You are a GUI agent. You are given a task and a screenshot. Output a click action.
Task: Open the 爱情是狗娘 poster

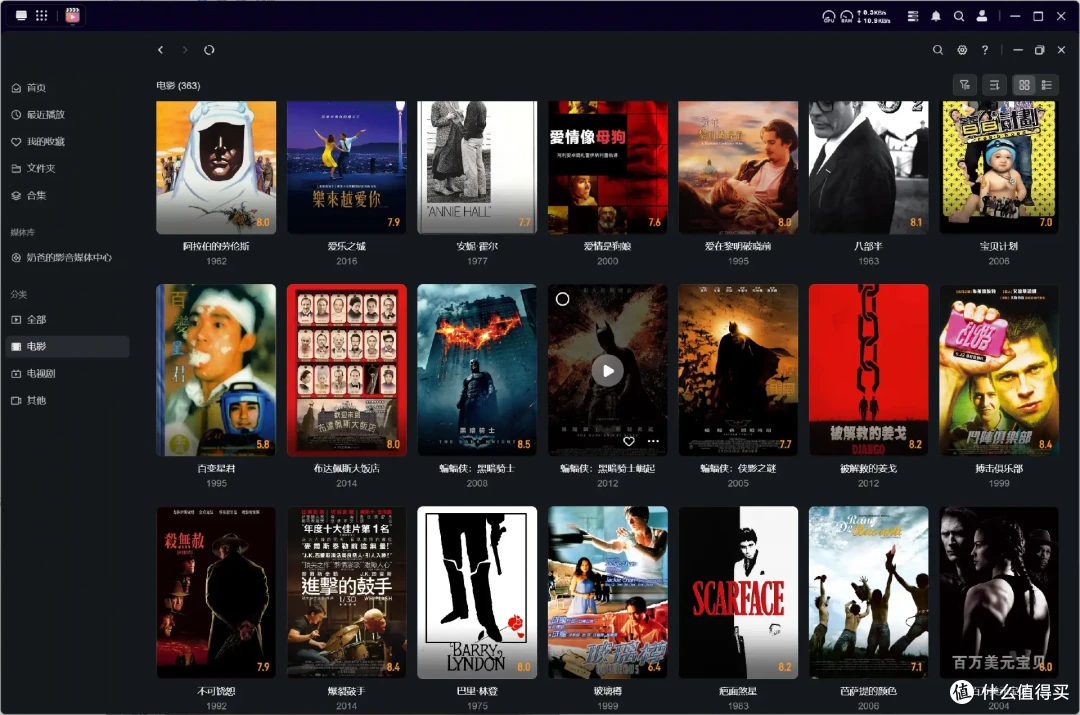point(608,167)
